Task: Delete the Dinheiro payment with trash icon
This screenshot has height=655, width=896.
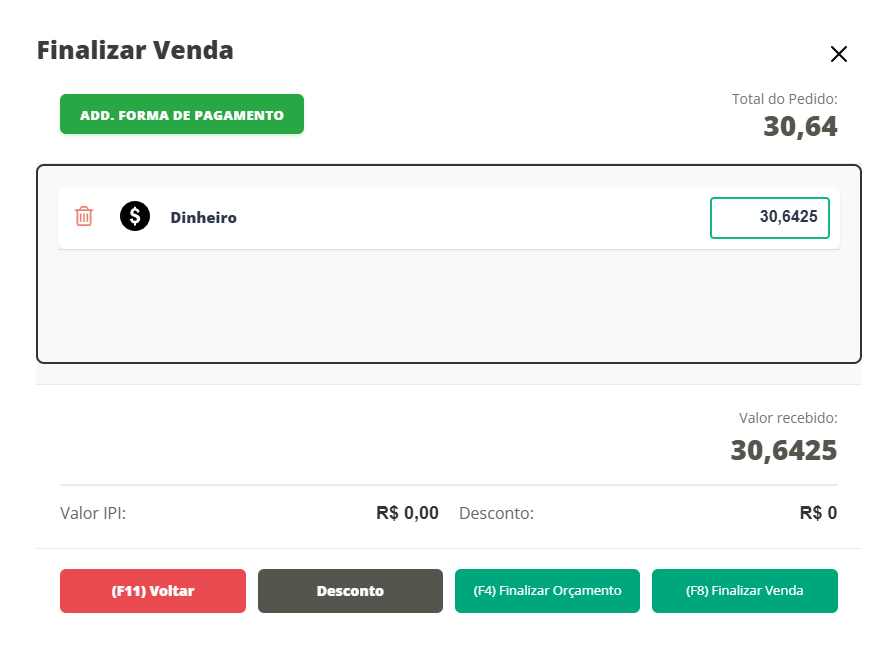Action: coord(84,216)
